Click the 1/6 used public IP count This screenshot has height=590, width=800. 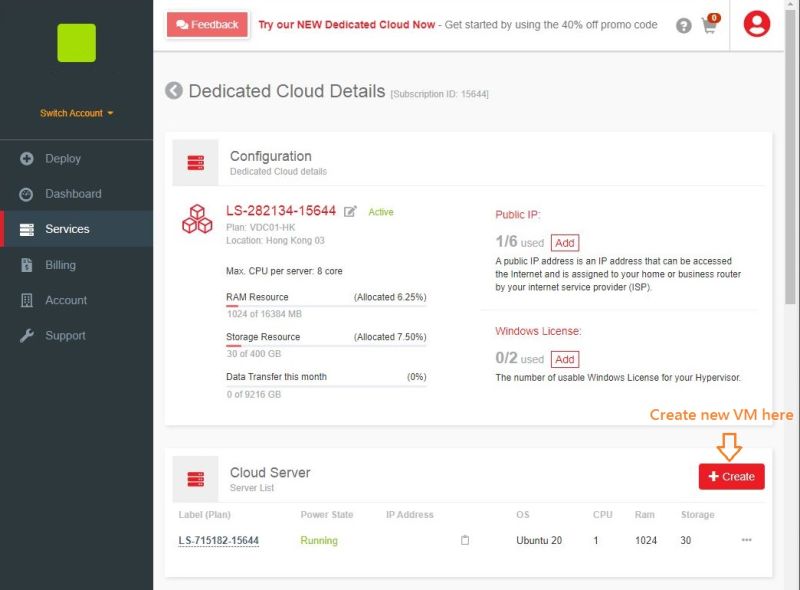(519, 242)
